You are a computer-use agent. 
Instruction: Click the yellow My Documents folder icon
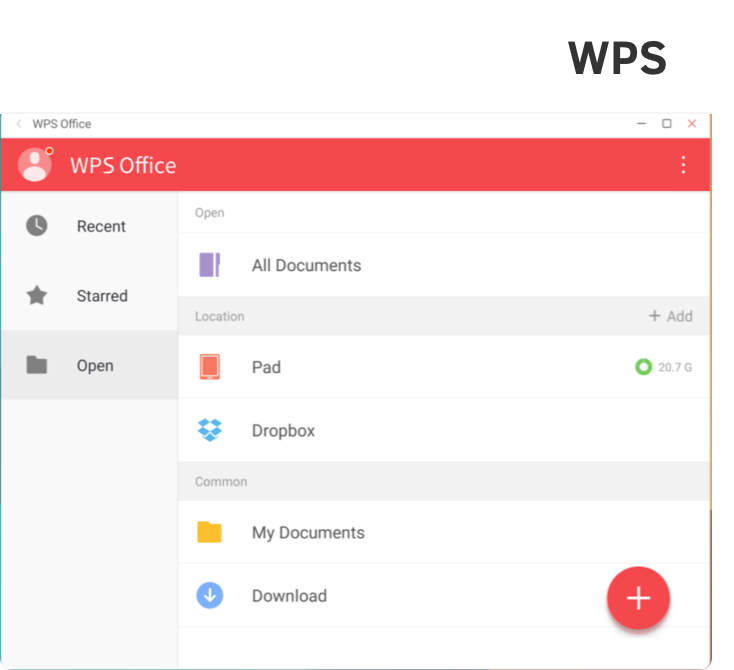[x=209, y=532]
